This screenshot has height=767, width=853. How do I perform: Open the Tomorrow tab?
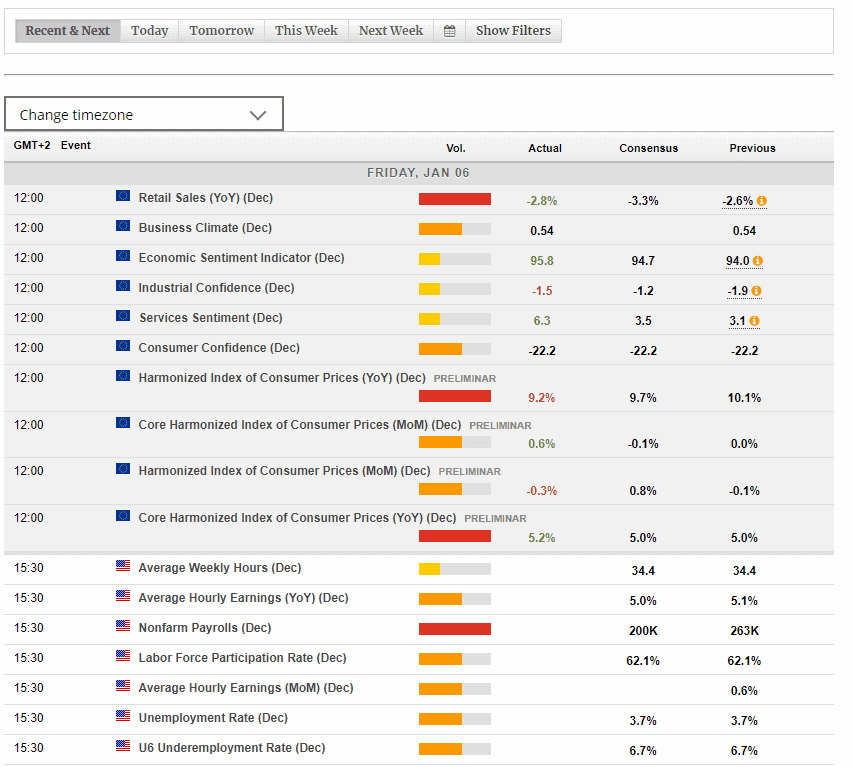click(x=221, y=30)
